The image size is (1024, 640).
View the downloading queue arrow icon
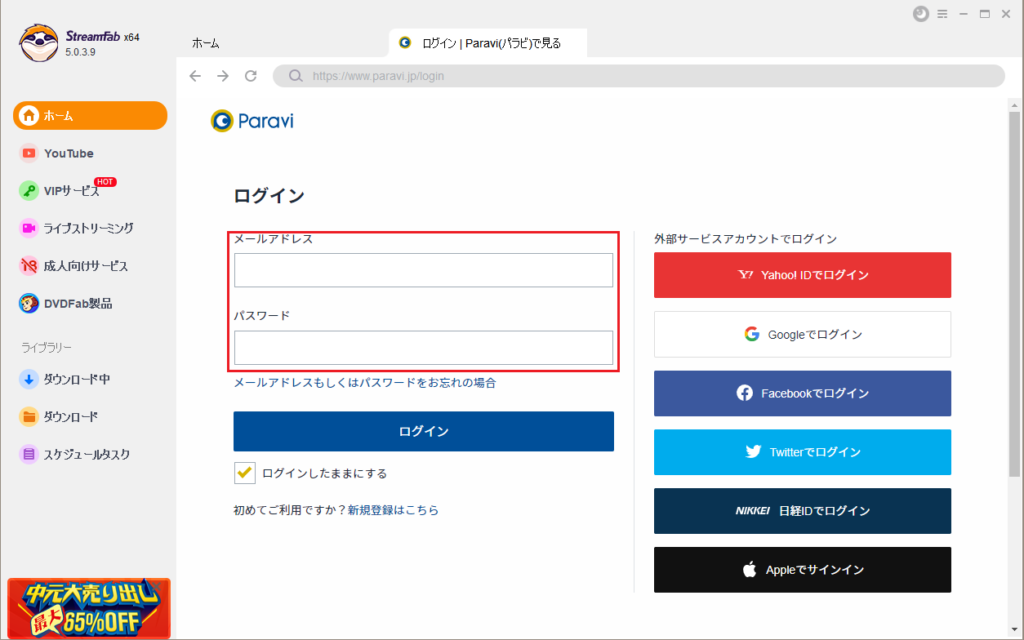tap(29, 379)
